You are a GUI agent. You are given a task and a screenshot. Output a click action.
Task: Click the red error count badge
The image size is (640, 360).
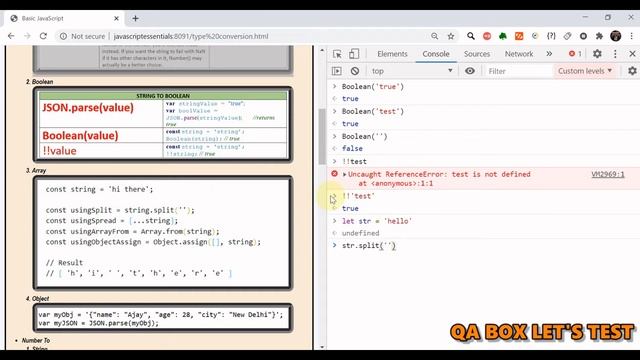(575, 54)
